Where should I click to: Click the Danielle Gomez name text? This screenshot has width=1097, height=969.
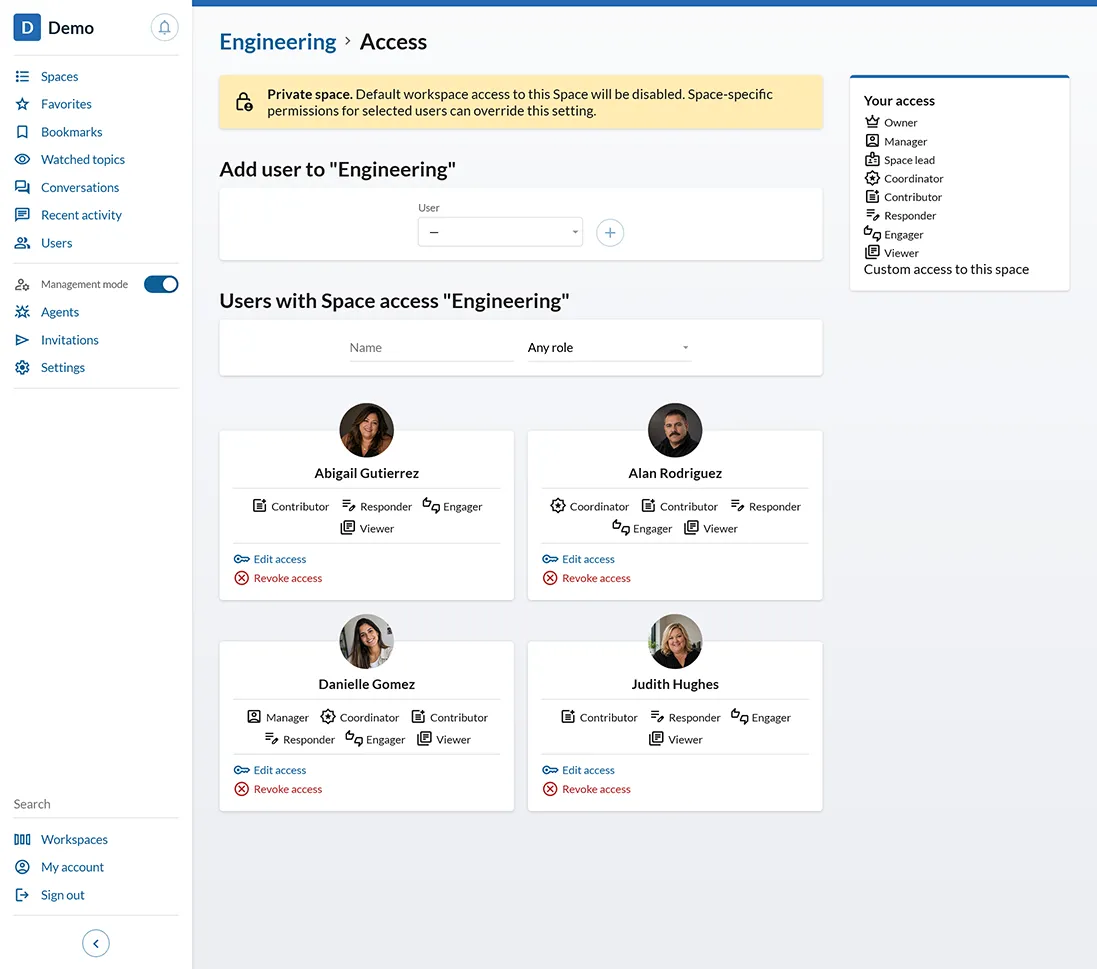pos(367,684)
